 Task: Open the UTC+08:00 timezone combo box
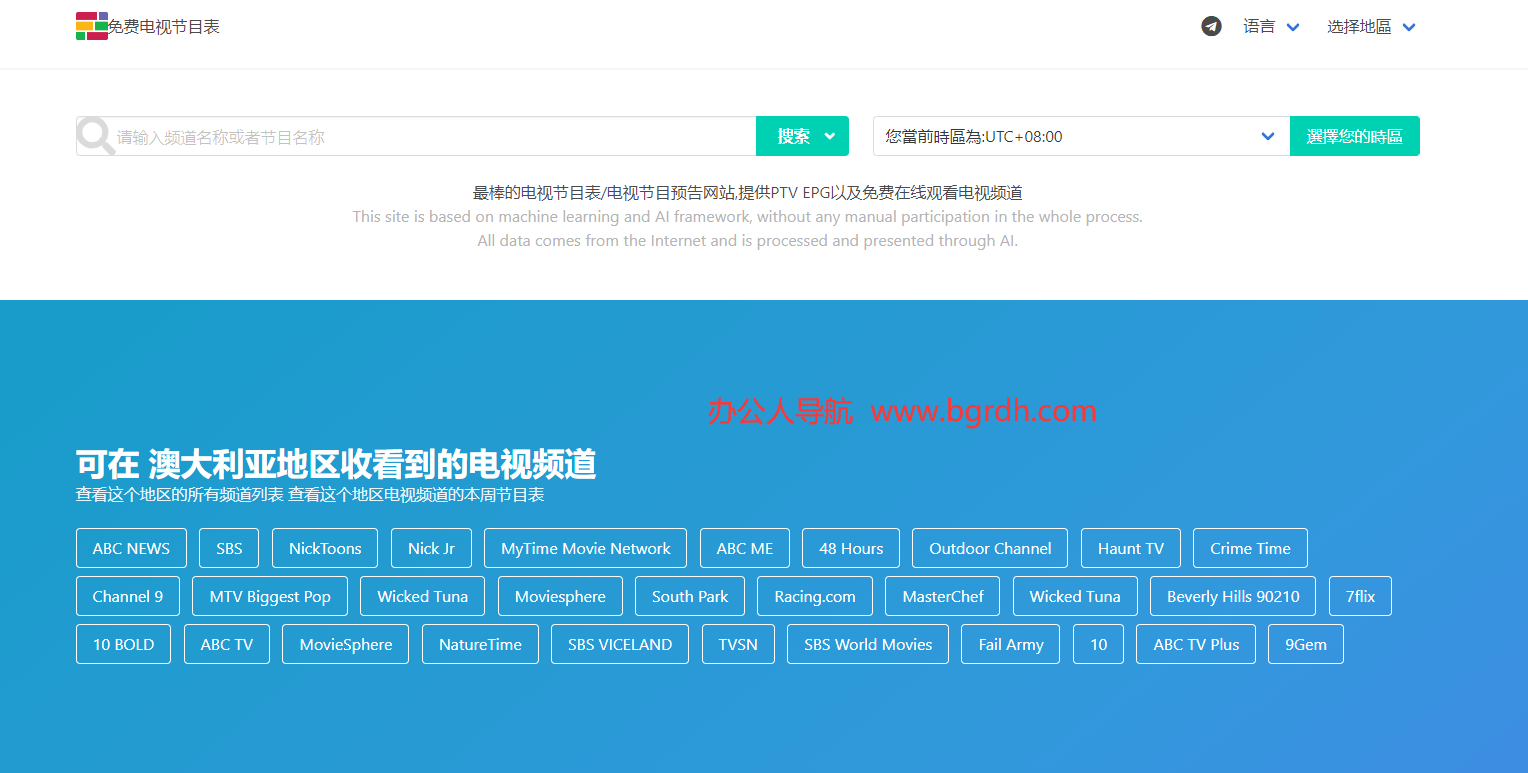pyautogui.click(x=1080, y=137)
